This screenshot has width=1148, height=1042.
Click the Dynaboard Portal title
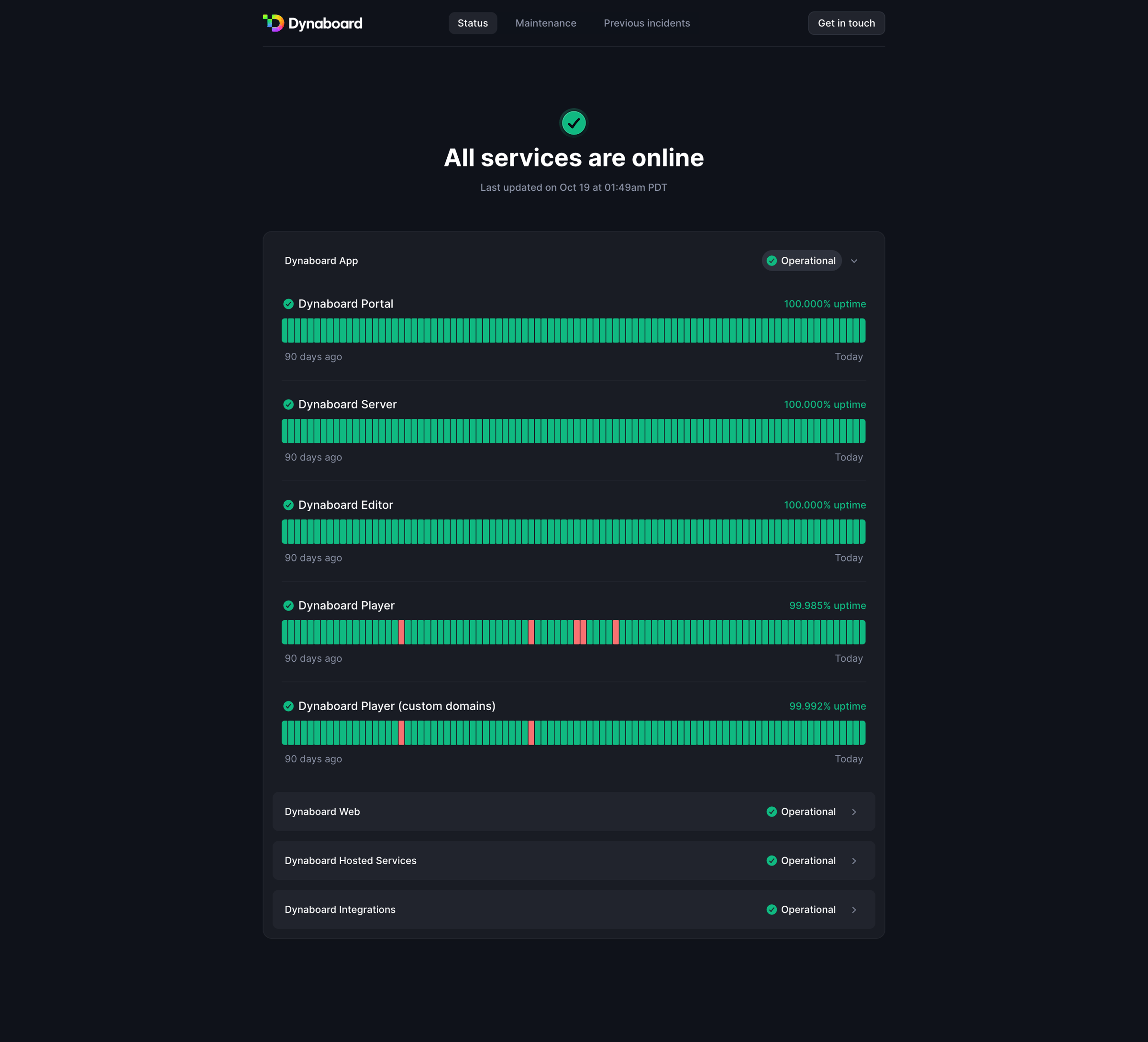click(x=346, y=304)
